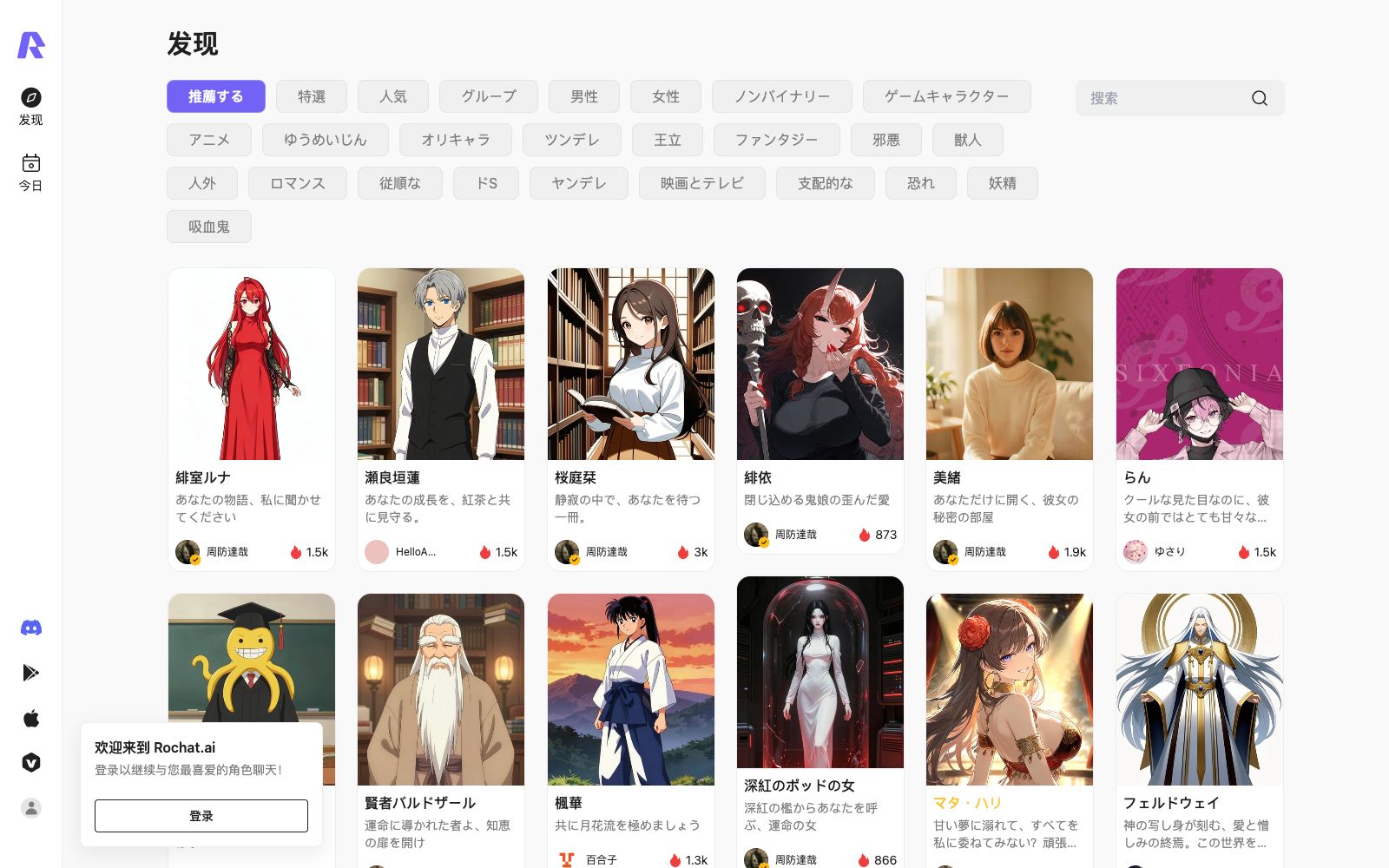Viewport: 1389px width, 868px height.
Task: Click the Rochat logo icon
Action: [31, 45]
